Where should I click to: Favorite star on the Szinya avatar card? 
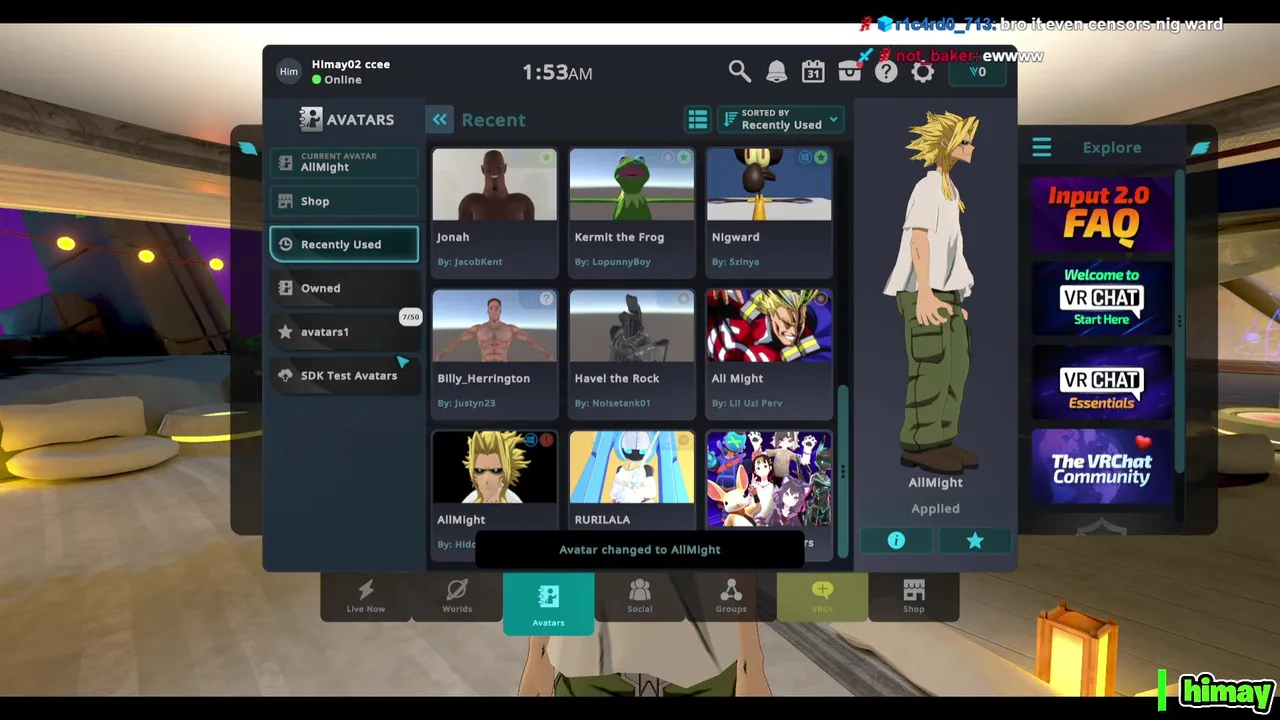(x=820, y=158)
